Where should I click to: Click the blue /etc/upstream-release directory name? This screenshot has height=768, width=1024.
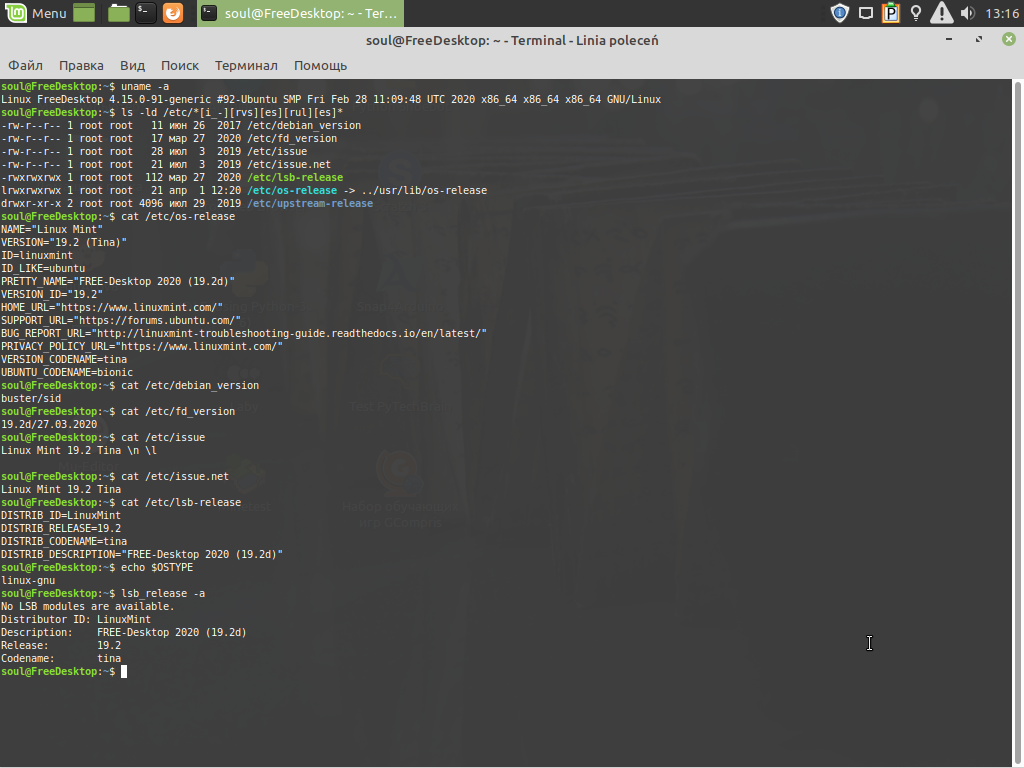310,204
